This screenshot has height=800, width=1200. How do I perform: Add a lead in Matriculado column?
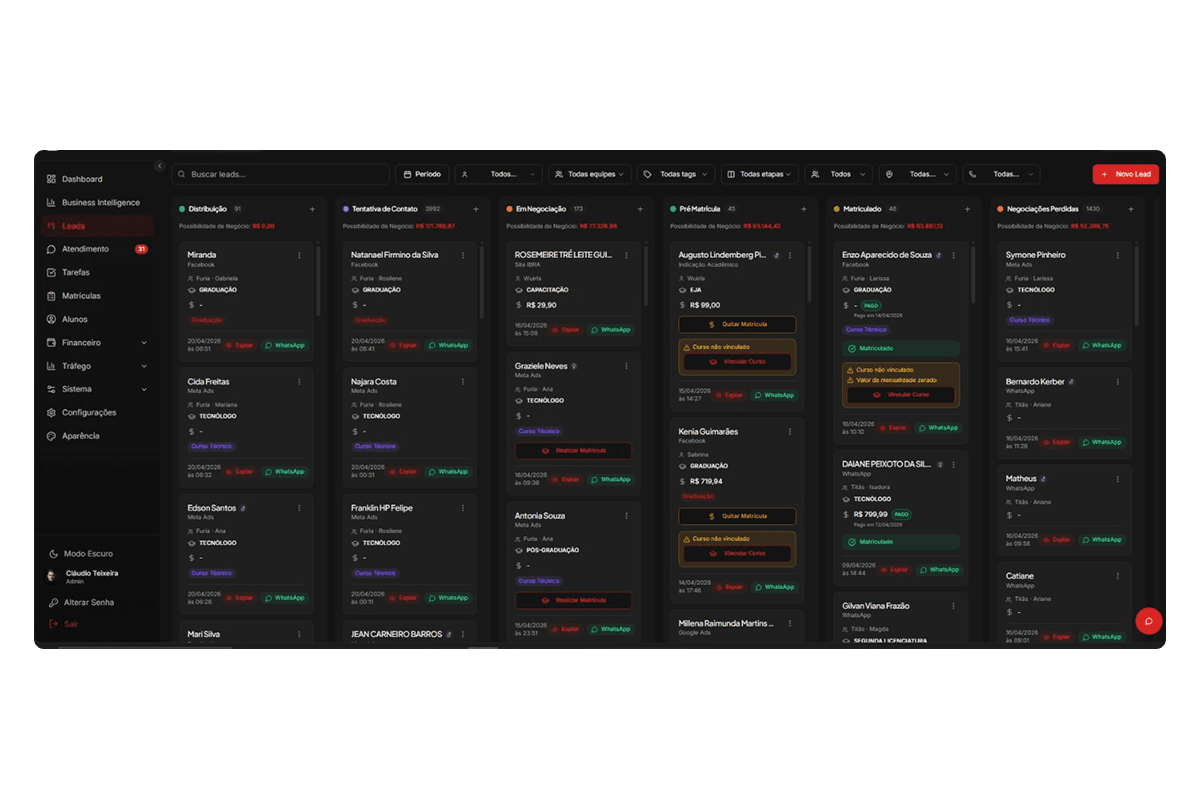[967, 209]
